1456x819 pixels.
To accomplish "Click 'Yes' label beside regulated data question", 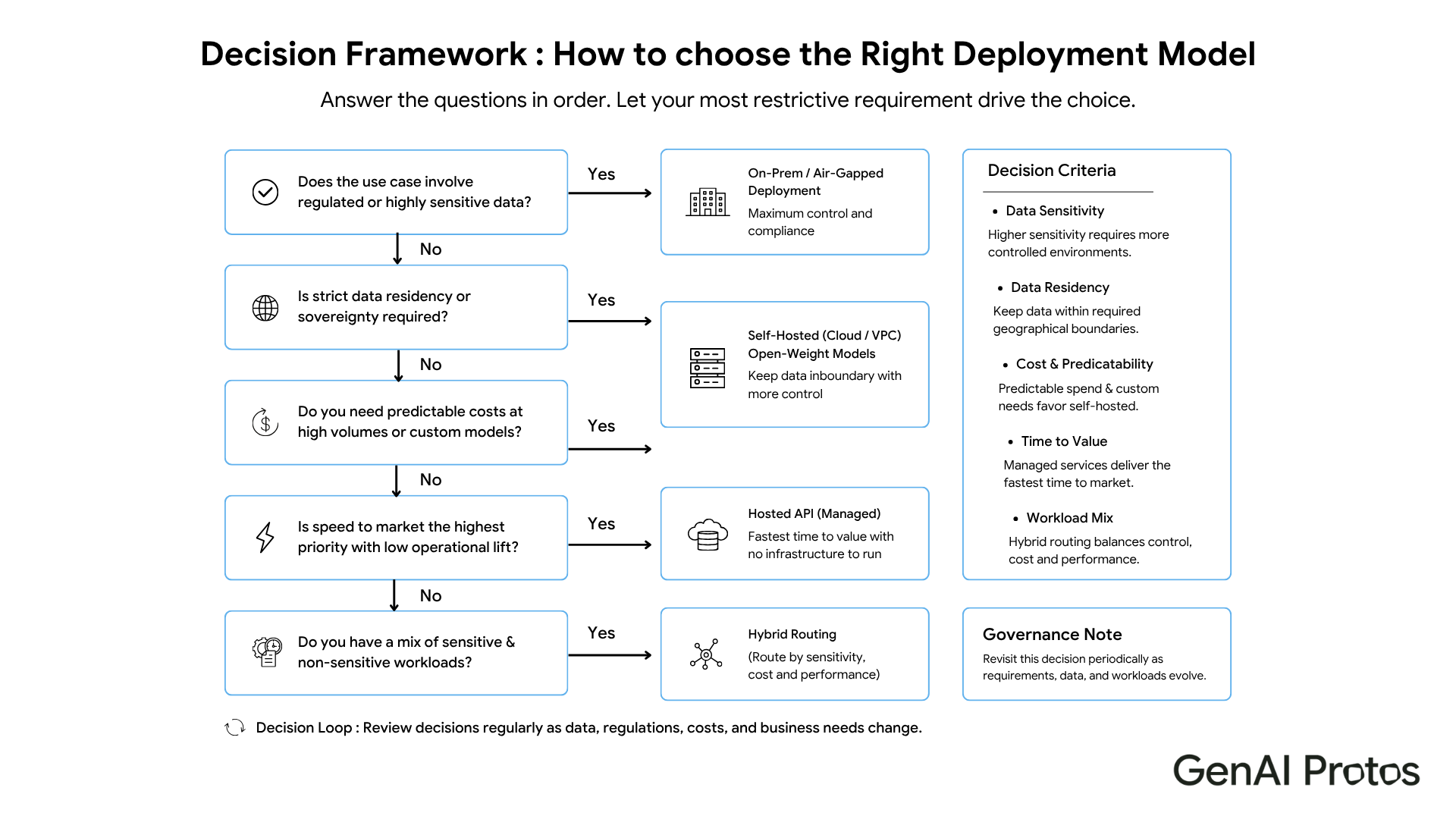I will pos(601,174).
